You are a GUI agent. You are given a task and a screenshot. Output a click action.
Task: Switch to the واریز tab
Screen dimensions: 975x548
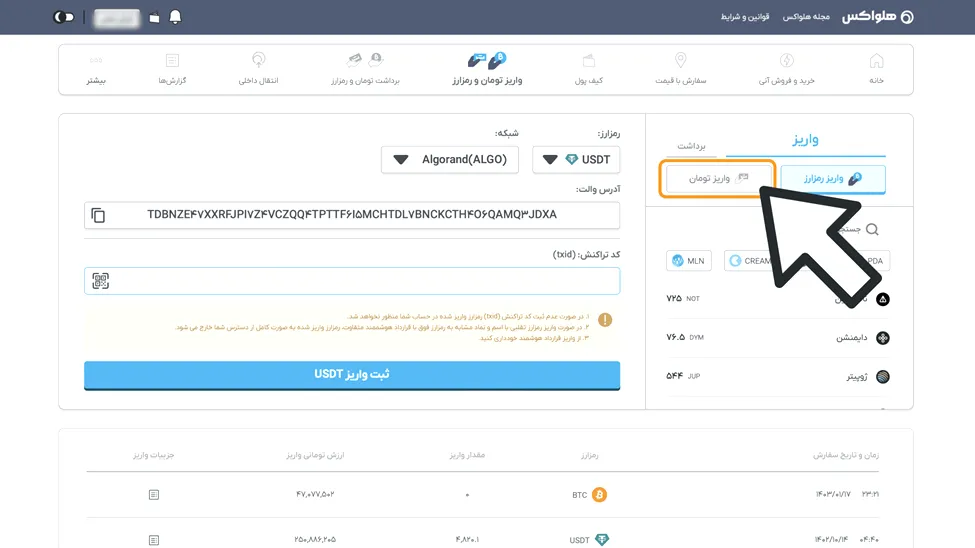click(x=805, y=140)
